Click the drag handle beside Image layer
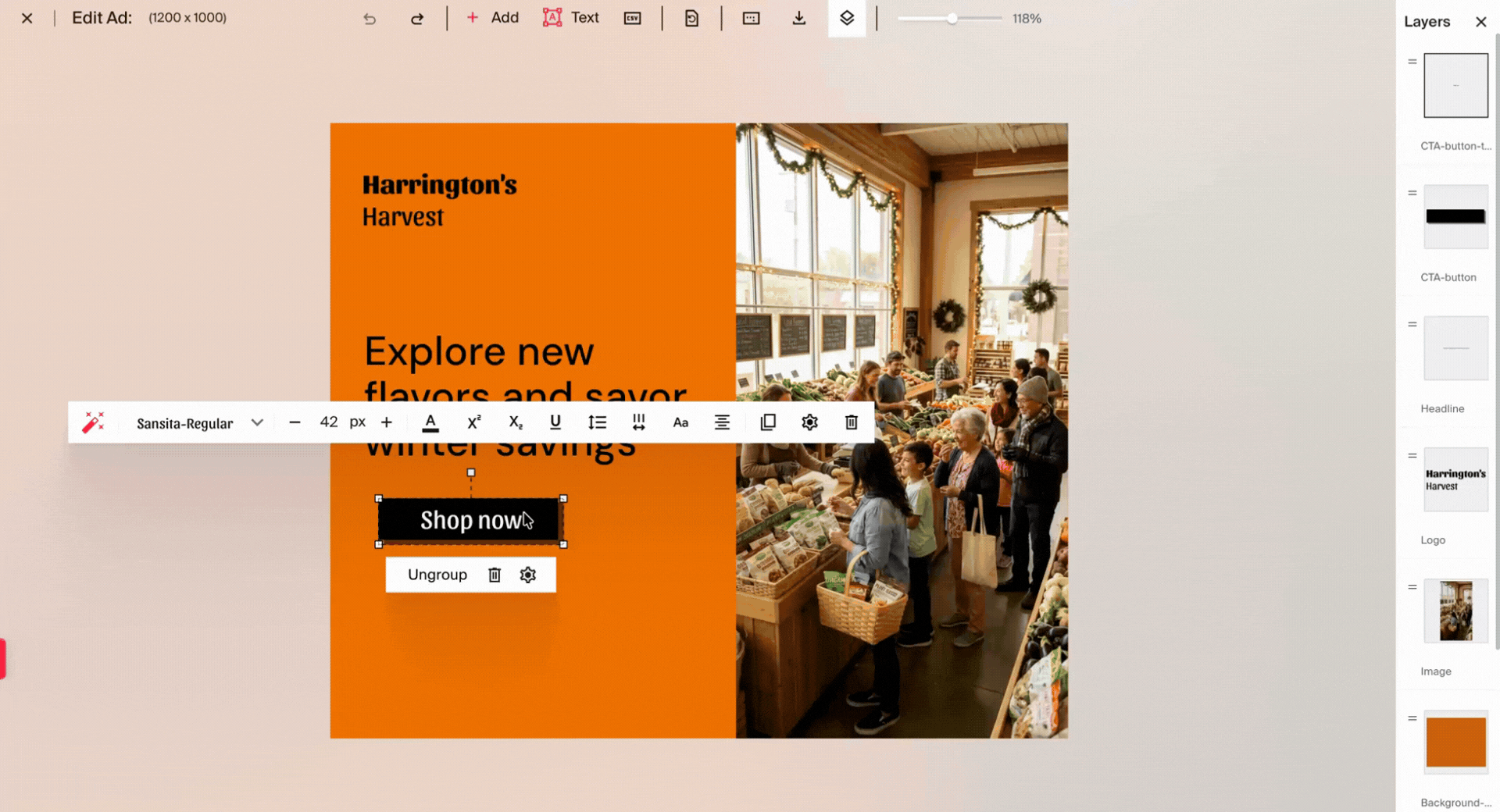Image resolution: width=1500 pixels, height=812 pixels. point(1412,587)
